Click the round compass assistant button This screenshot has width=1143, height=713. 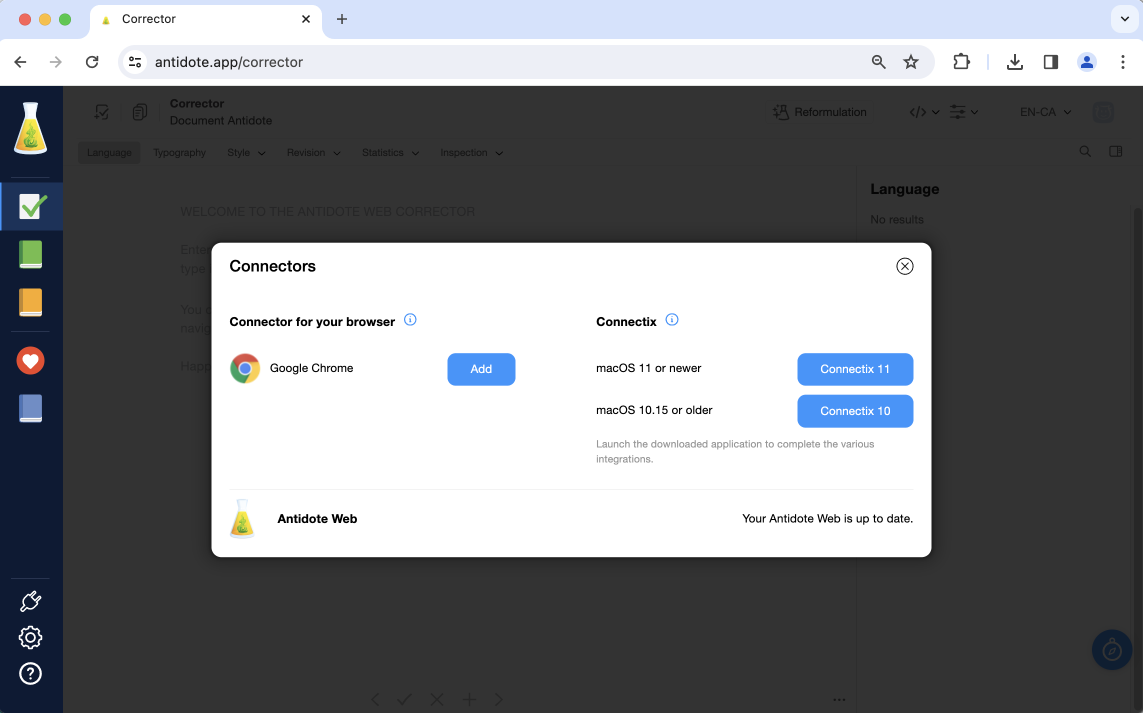pos(1112,649)
